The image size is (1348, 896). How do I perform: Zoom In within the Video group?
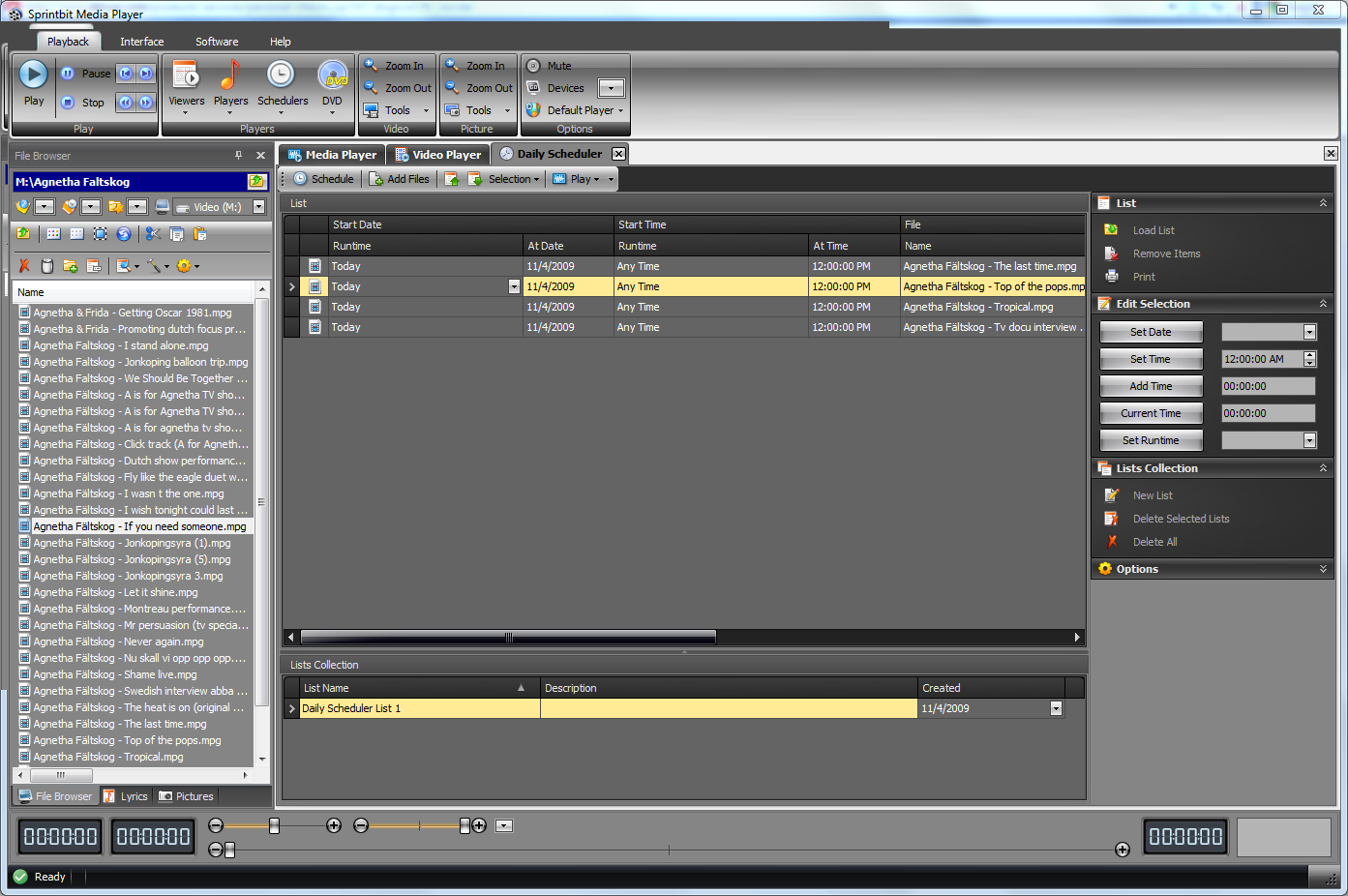pos(395,66)
